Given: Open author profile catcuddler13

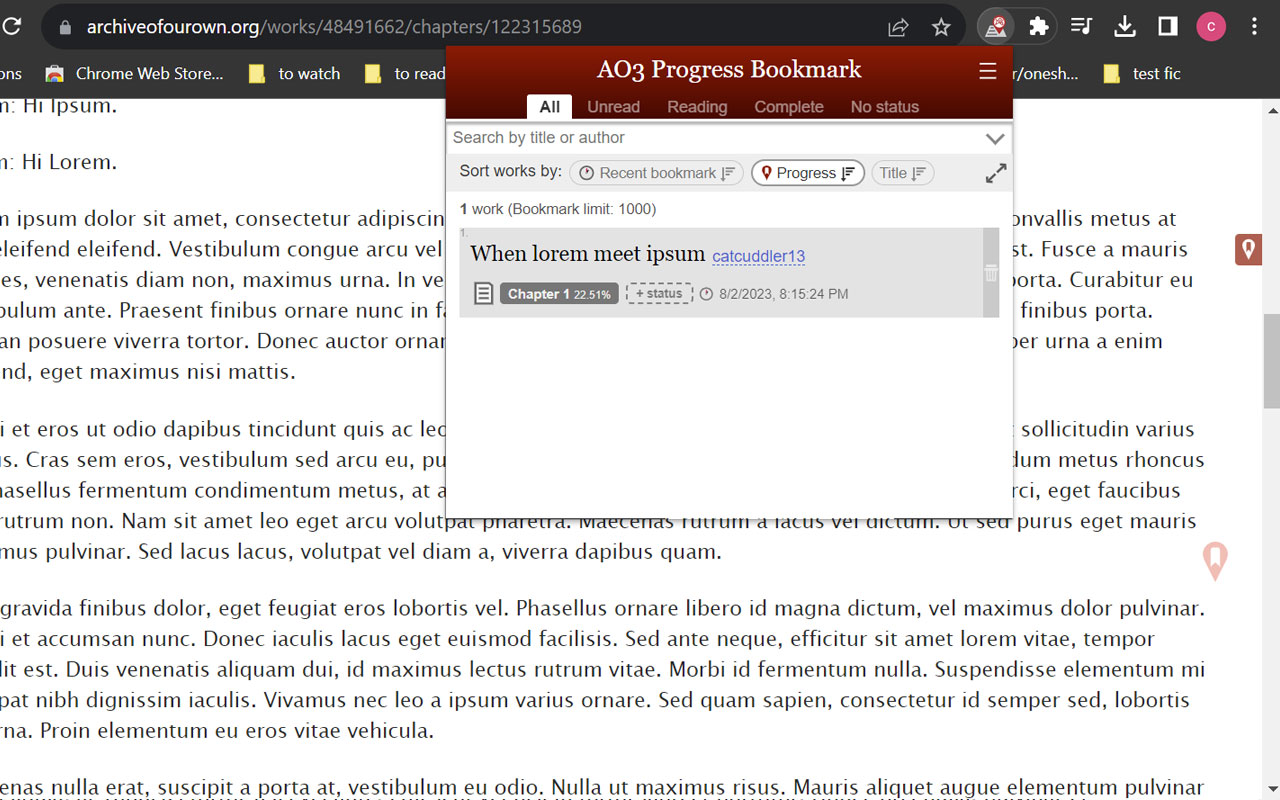Looking at the screenshot, I should (758, 256).
